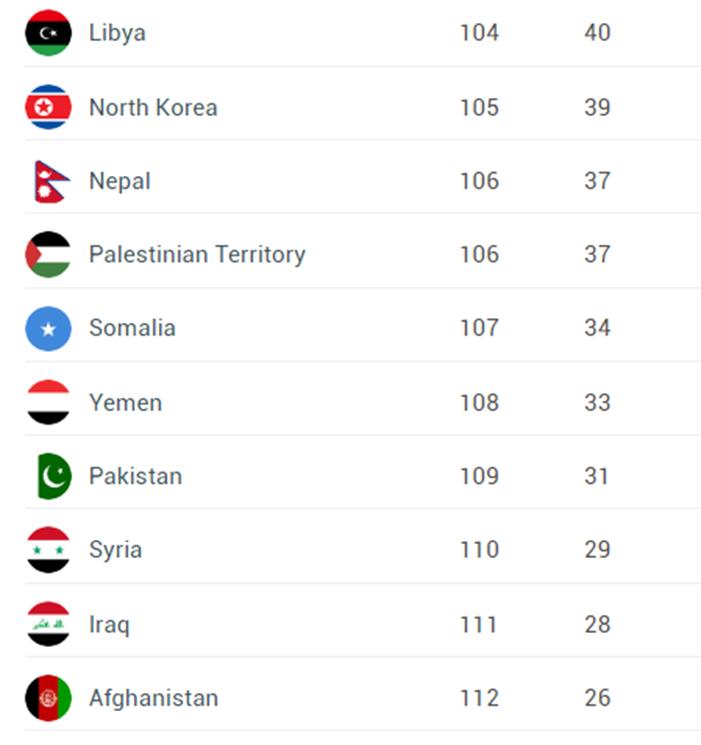Viewport: 701px width, 745px height.
Task: Click the Afghanistan flag icon
Action: (x=48, y=698)
